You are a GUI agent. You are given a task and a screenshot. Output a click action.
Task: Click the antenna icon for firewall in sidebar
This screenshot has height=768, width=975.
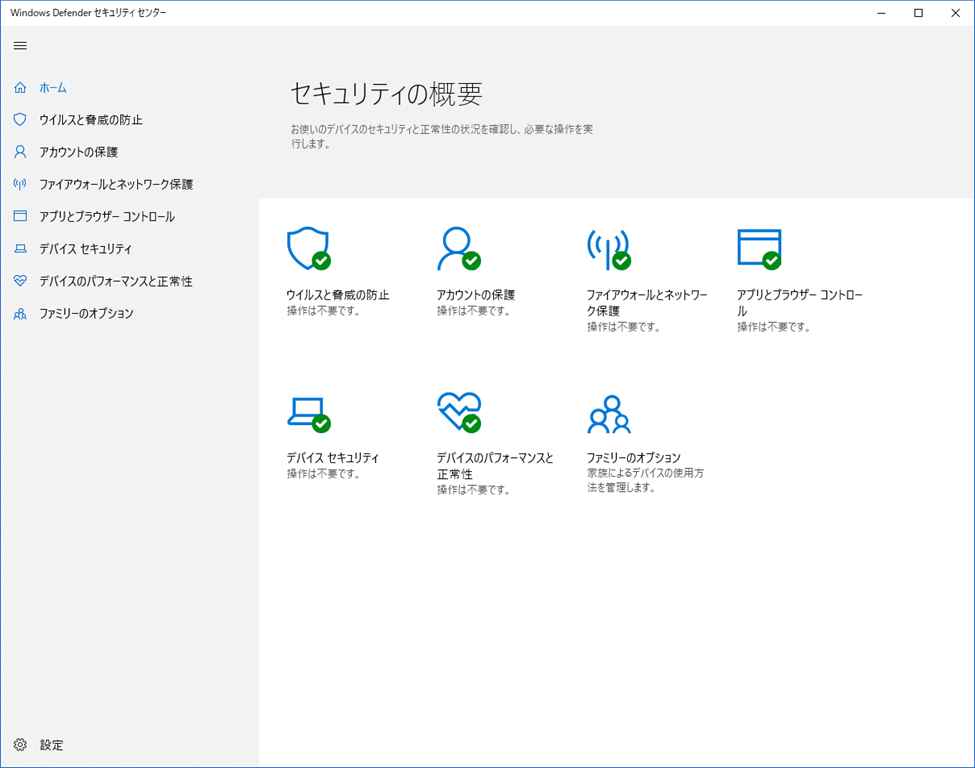click(x=20, y=184)
